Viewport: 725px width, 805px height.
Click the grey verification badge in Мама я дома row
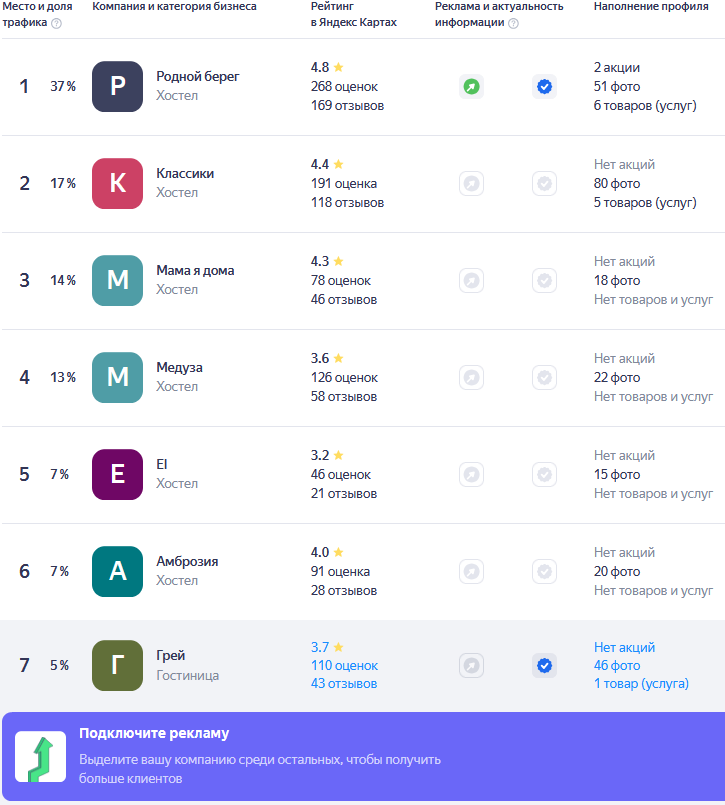(544, 280)
